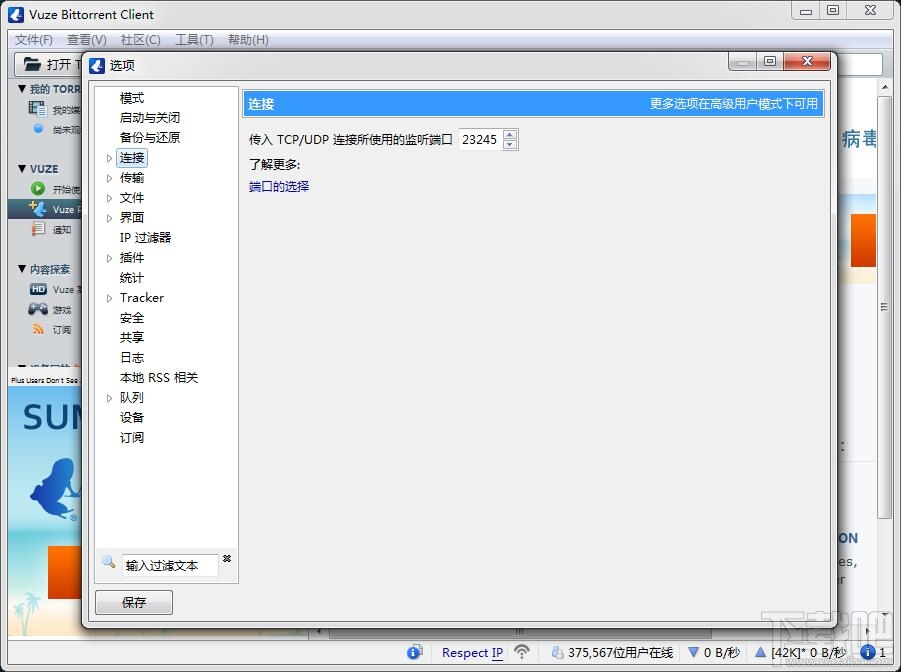Screen dimensions: 901x672
Task: Select 插件 in options tree
Action: click(132, 258)
